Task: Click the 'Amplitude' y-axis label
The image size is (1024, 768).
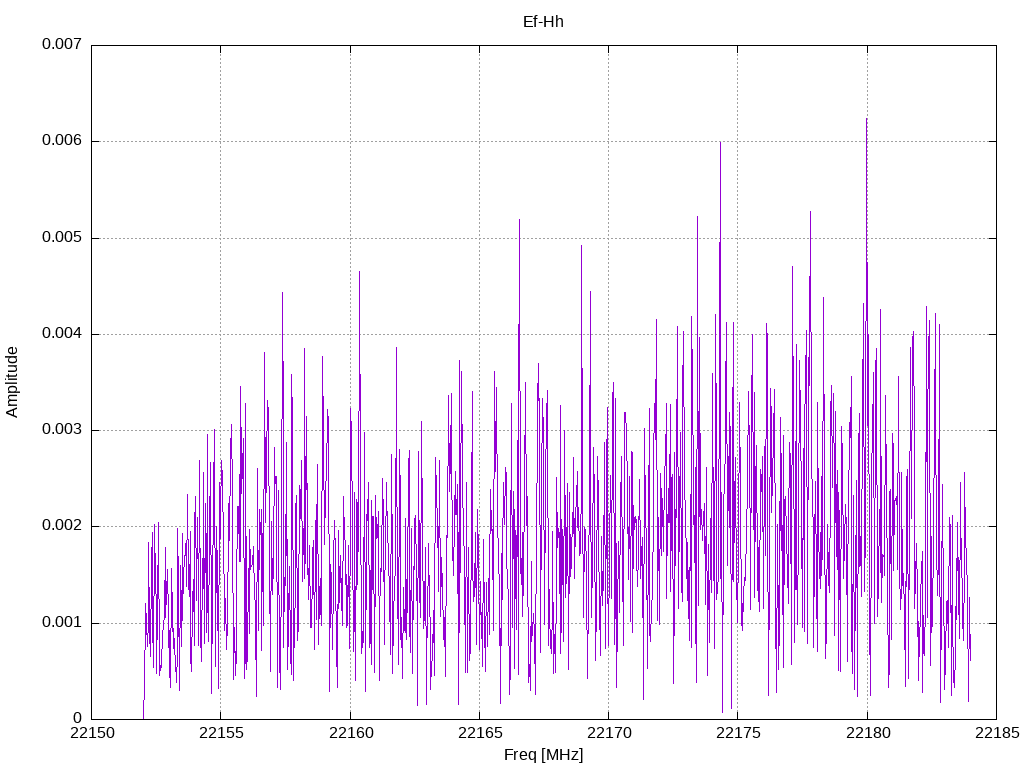Action: point(12,382)
